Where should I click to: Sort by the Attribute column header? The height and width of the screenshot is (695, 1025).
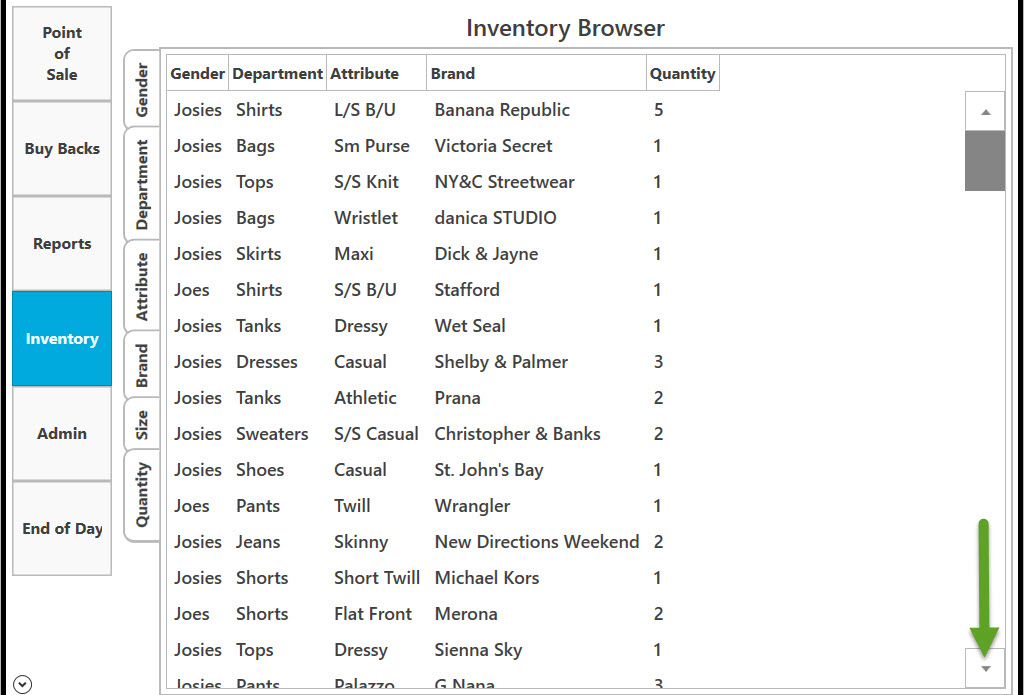click(x=377, y=73)
